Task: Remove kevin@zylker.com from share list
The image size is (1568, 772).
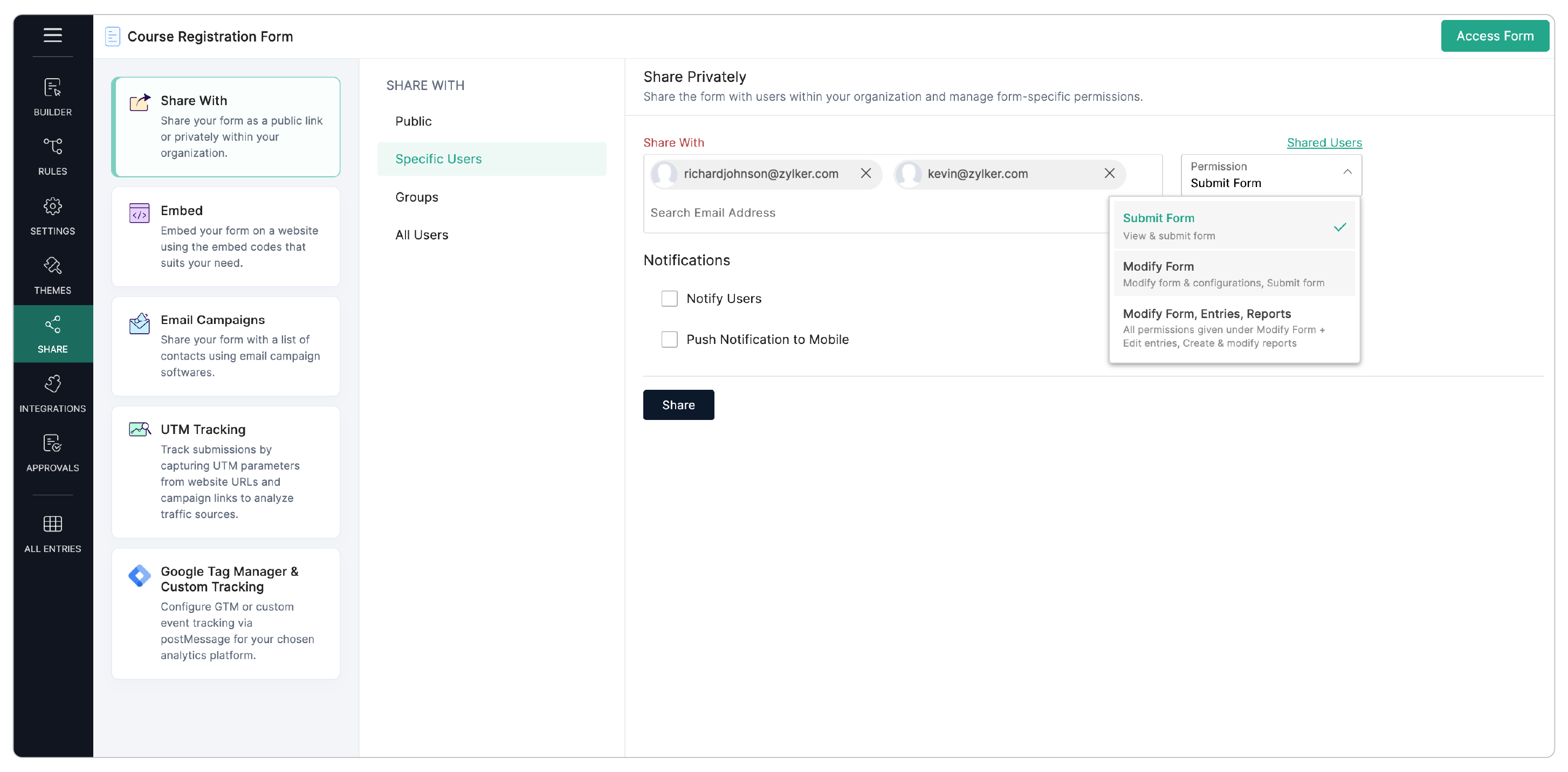Action: pos(1109,174)
